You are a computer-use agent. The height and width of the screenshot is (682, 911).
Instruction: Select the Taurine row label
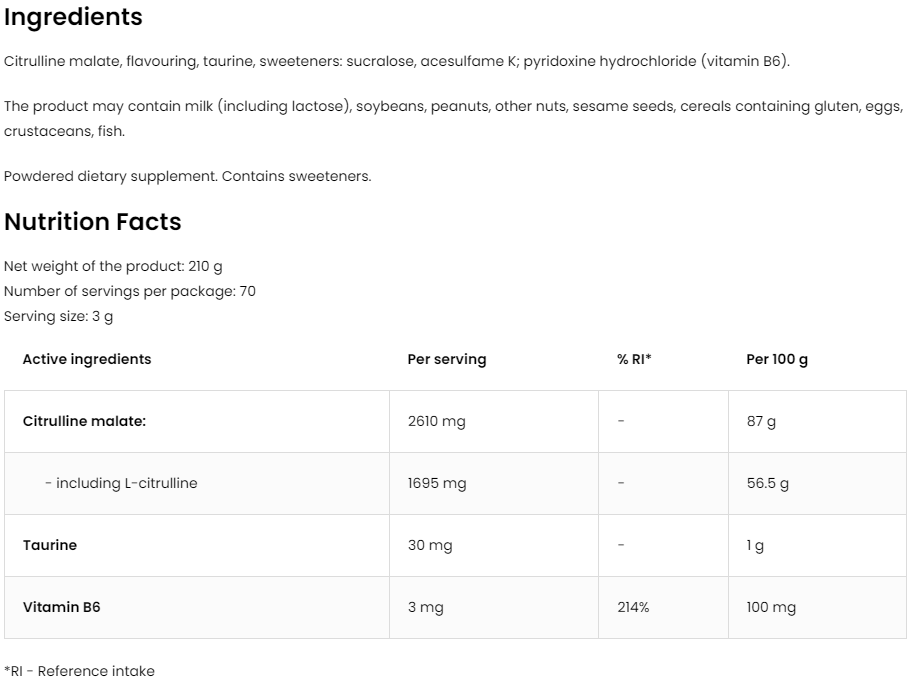[50, 545]
